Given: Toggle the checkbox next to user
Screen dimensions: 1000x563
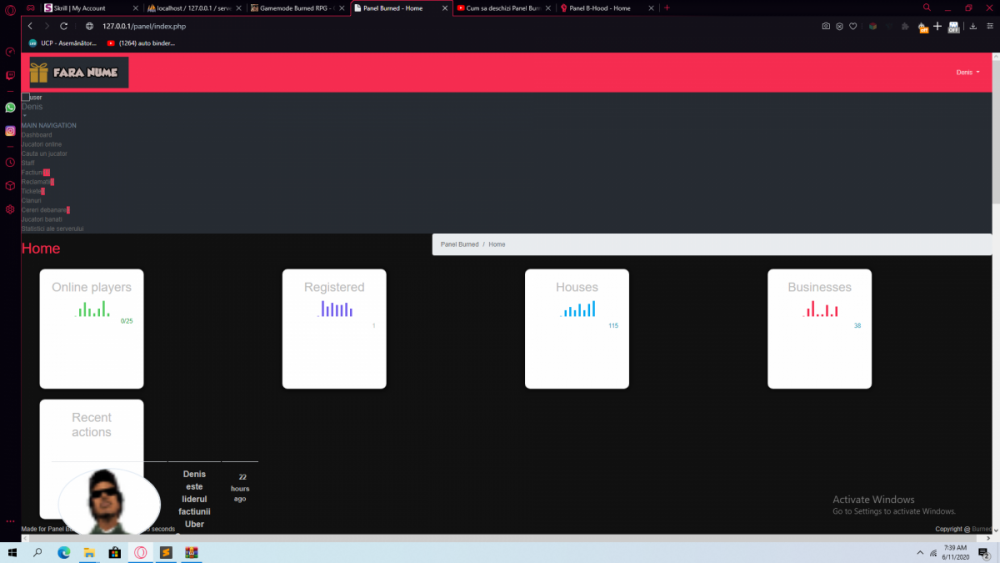Looking at the screenshot, I should 26,97.
